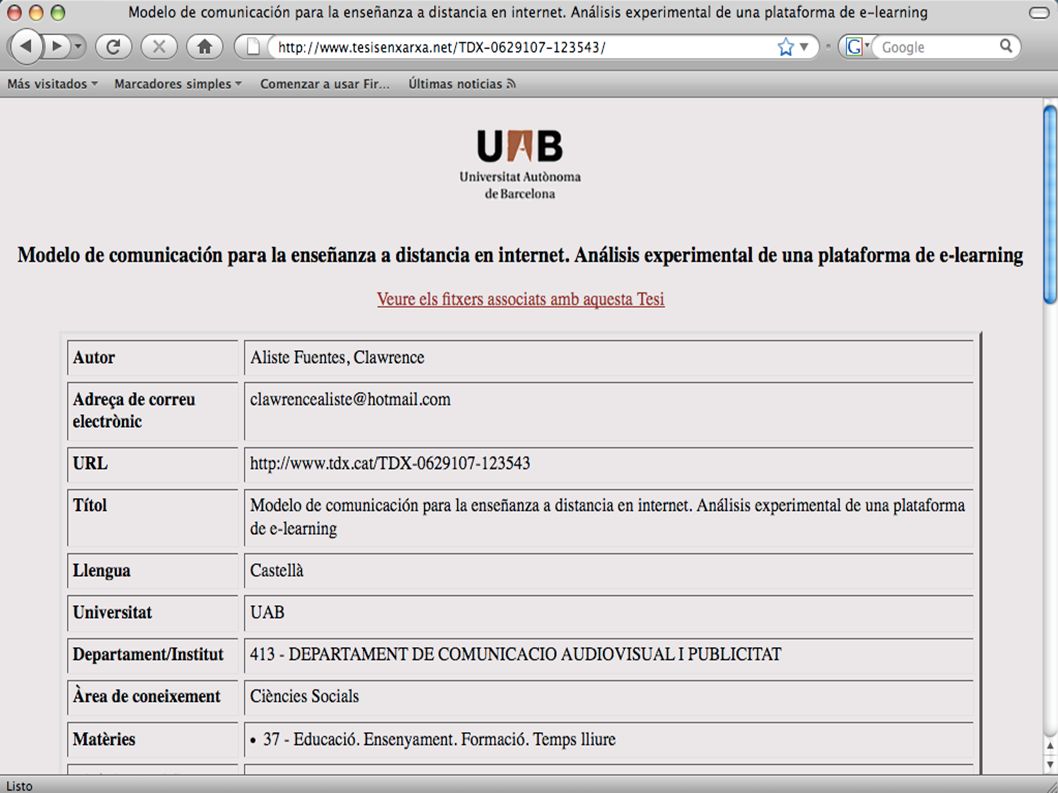Click author name Aliste Fuentes, Clawrence
The height and width of the screenshot is (793, 1058).
[x=337, y=358]
